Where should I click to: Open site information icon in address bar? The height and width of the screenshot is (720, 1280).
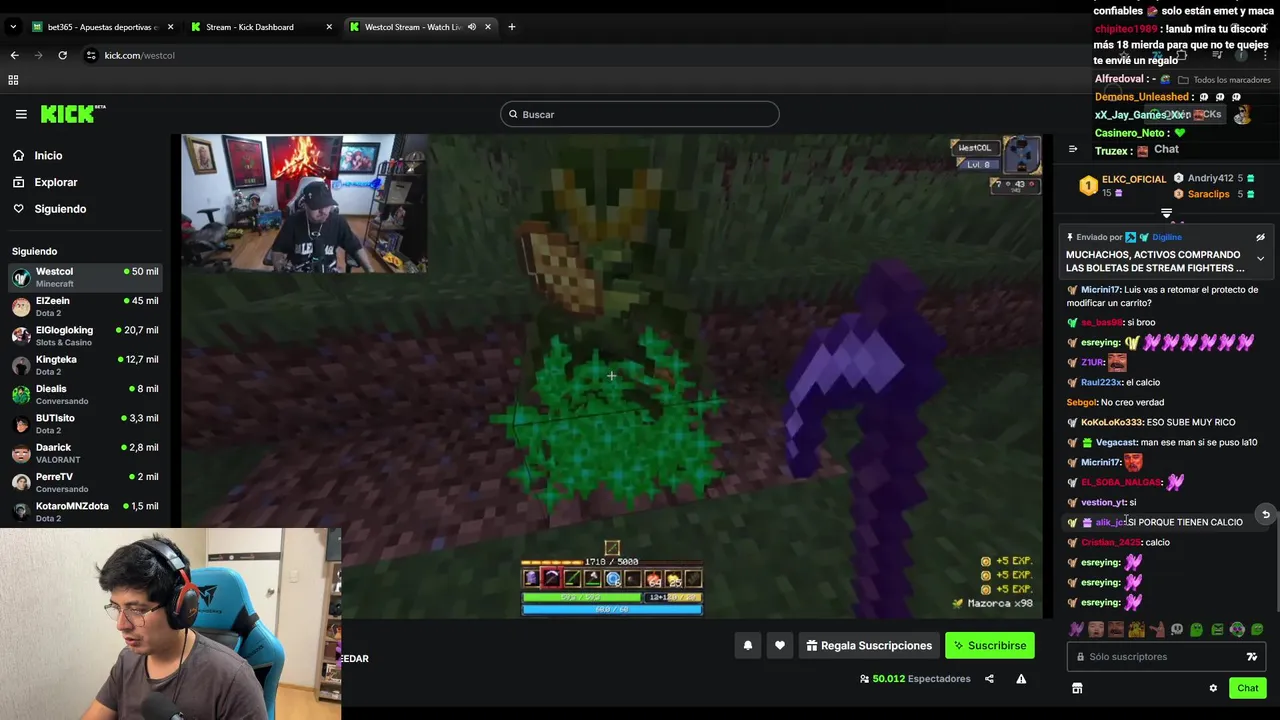click(x=91, y=55)
